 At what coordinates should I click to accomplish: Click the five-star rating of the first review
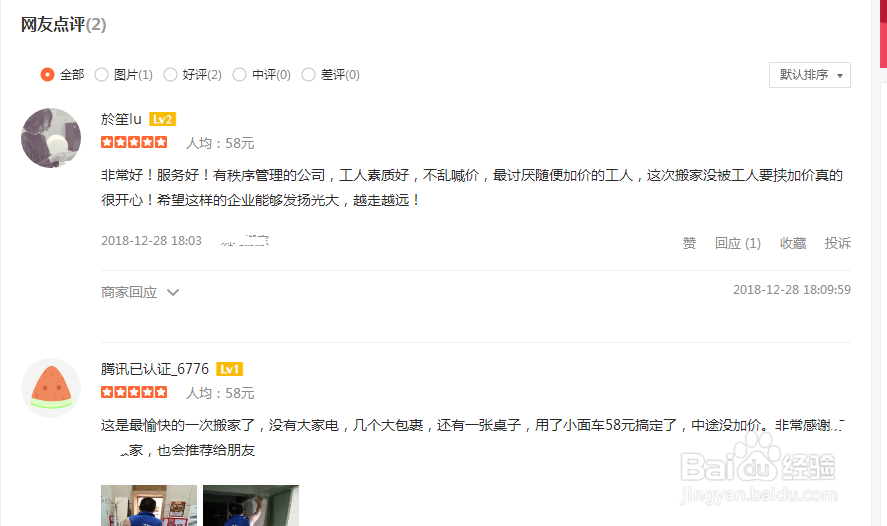pyautogui.click(x=134, y=142)
